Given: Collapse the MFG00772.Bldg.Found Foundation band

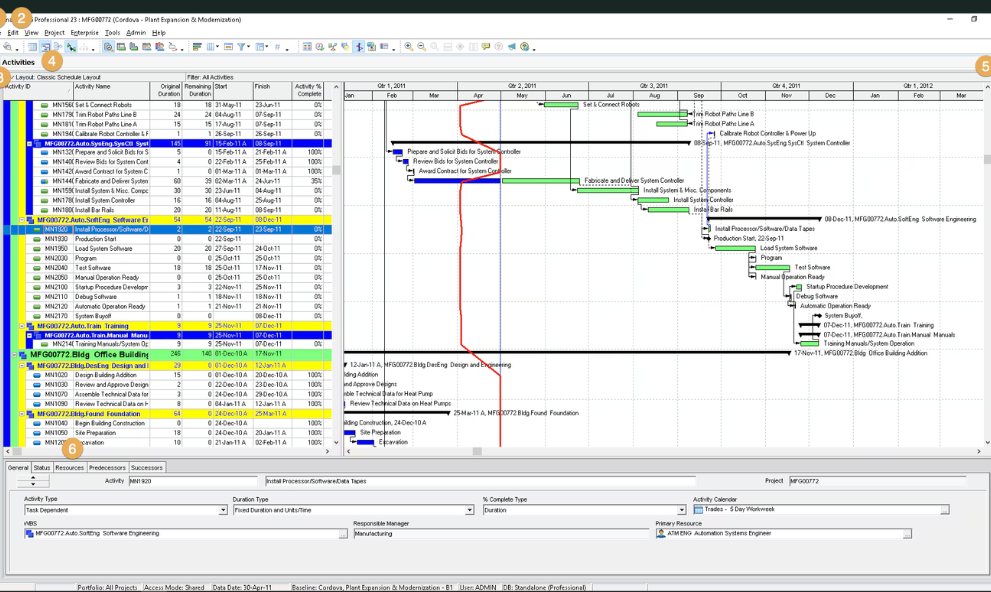Looking at the screenshot, I should tap(21, 414).
